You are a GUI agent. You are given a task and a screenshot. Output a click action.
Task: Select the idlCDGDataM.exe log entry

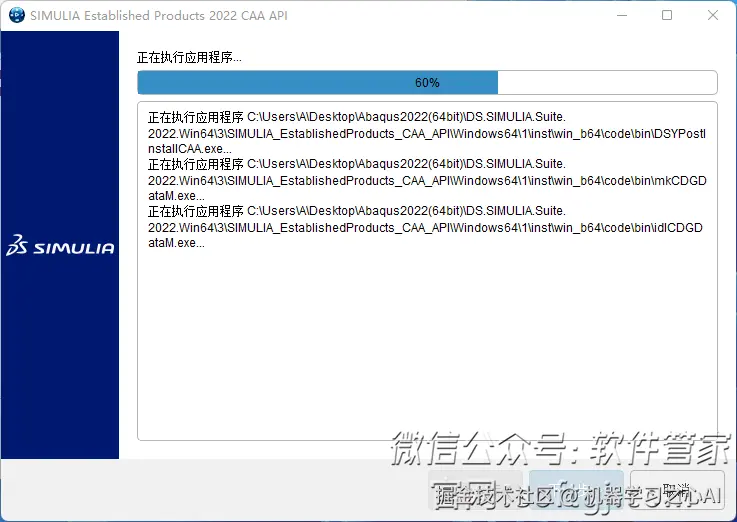tap(427, 226)
